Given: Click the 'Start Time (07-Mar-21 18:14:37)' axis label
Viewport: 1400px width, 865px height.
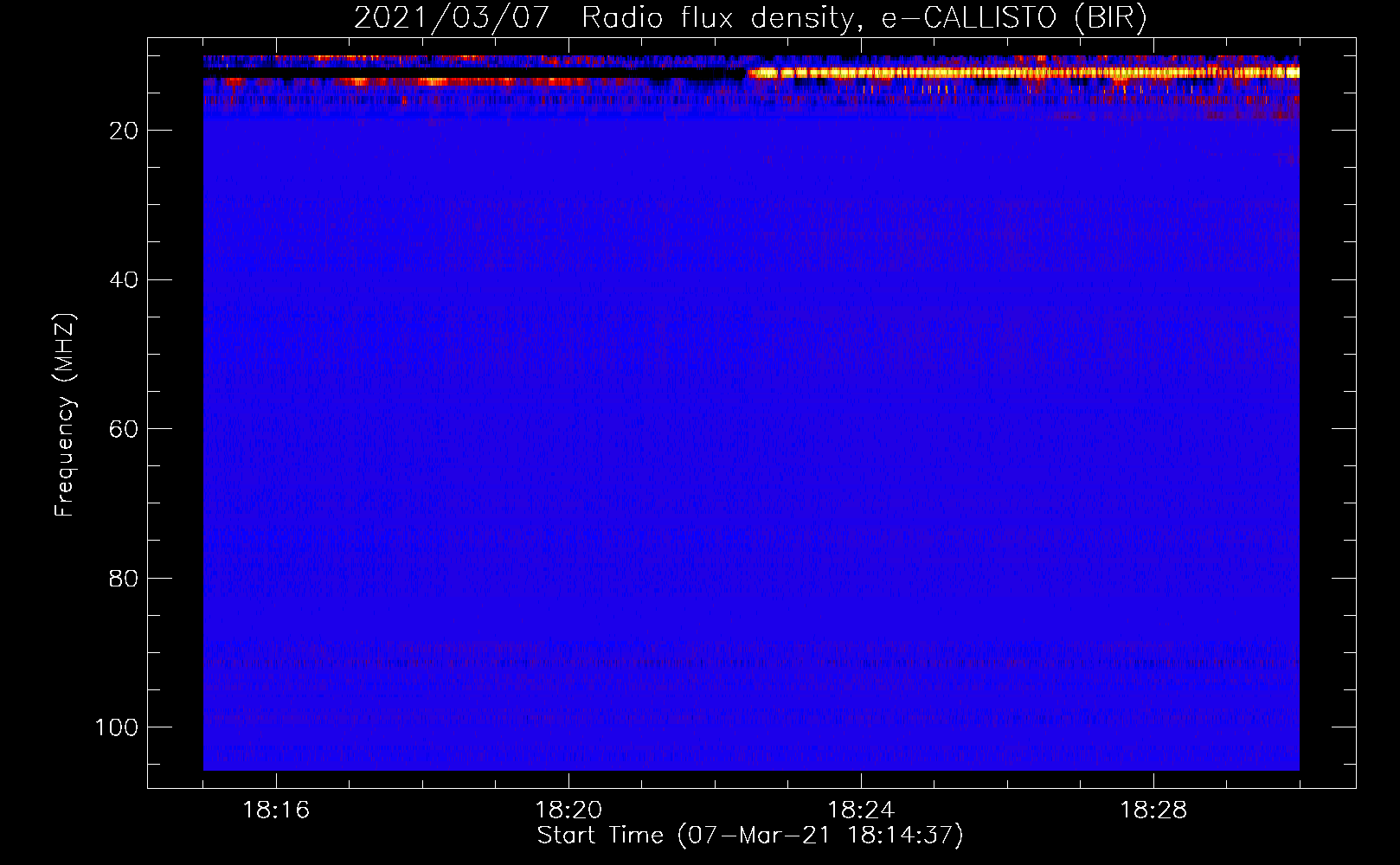Looking at the screenshot, I should pos(750,836).
